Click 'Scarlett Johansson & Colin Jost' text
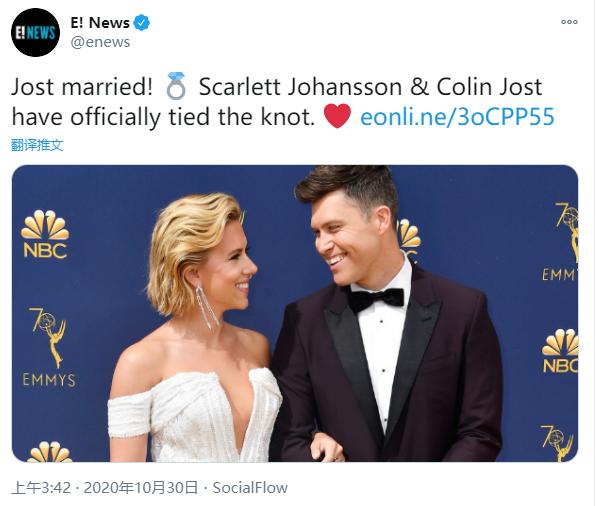 (x=371, y=87)
